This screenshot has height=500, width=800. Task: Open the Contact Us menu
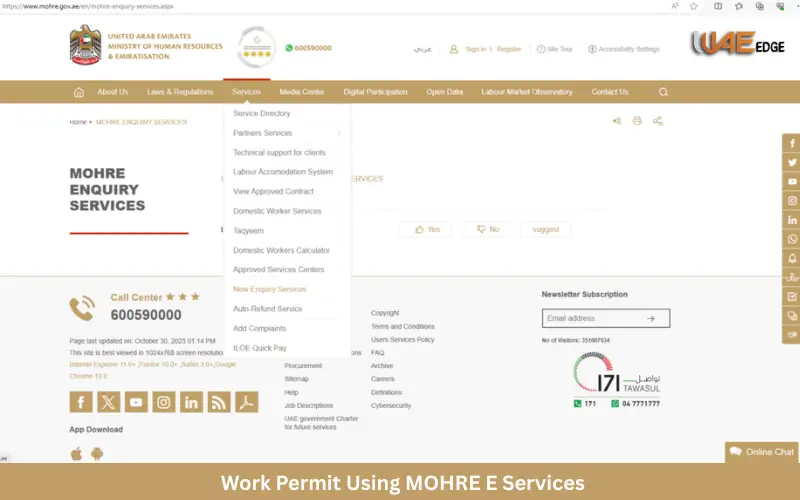point(610,92)
